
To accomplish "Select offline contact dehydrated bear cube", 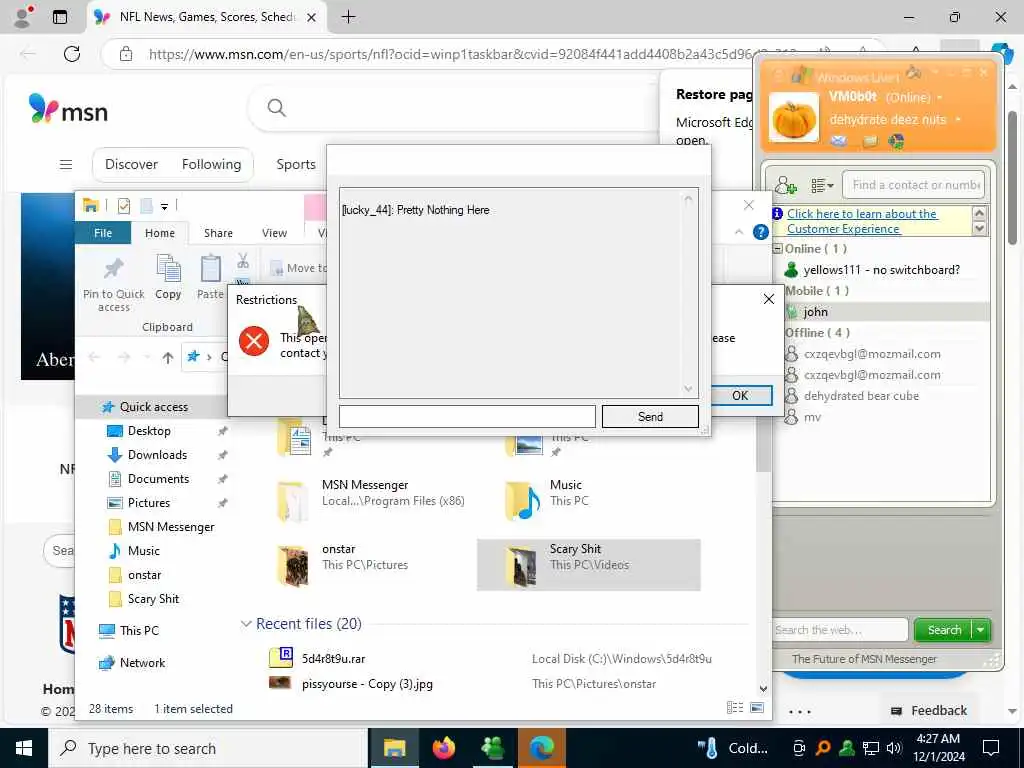I will click(861, 396).
